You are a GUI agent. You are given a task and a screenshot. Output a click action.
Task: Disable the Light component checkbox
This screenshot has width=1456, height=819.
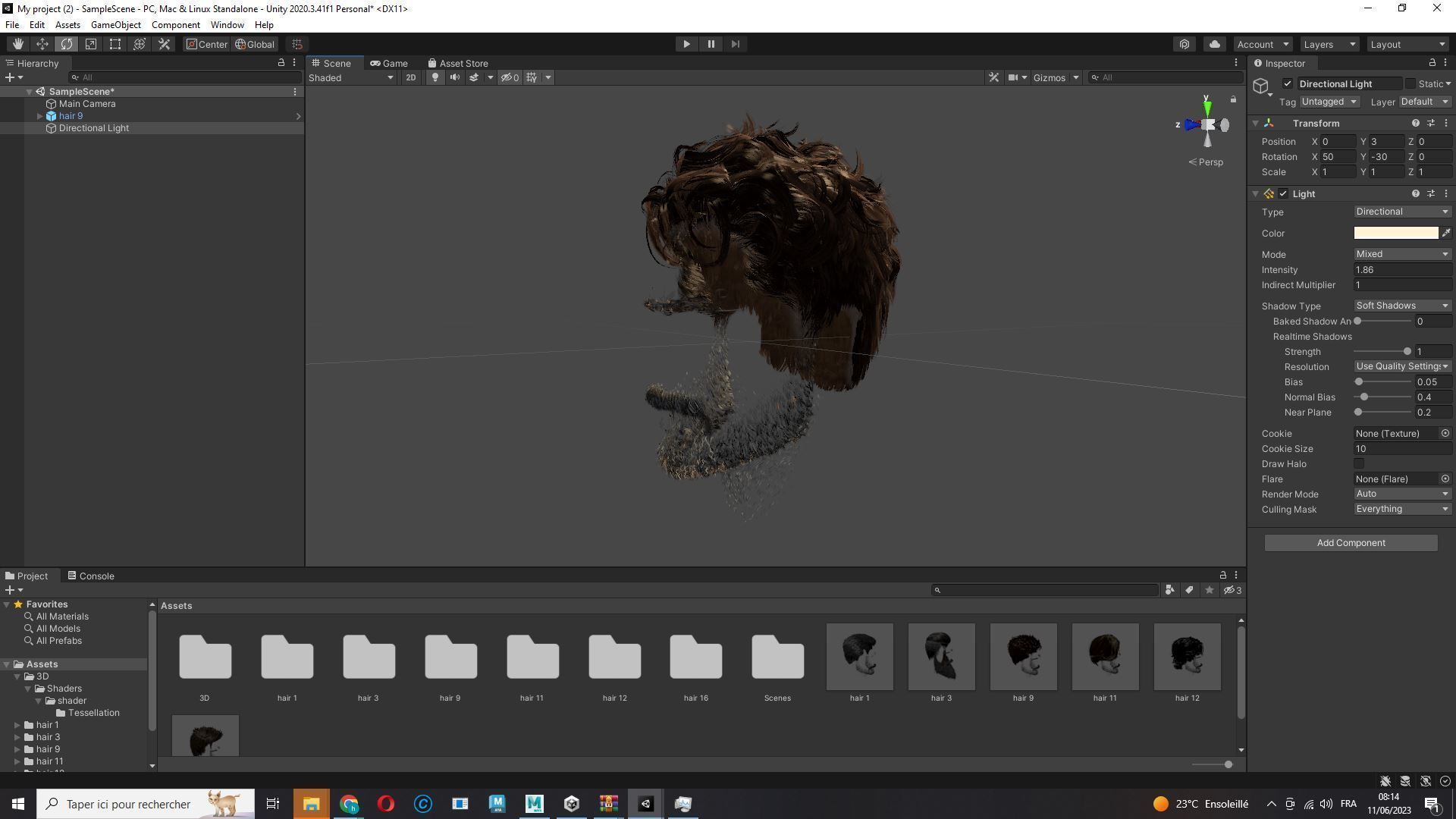click(1283, 193)
